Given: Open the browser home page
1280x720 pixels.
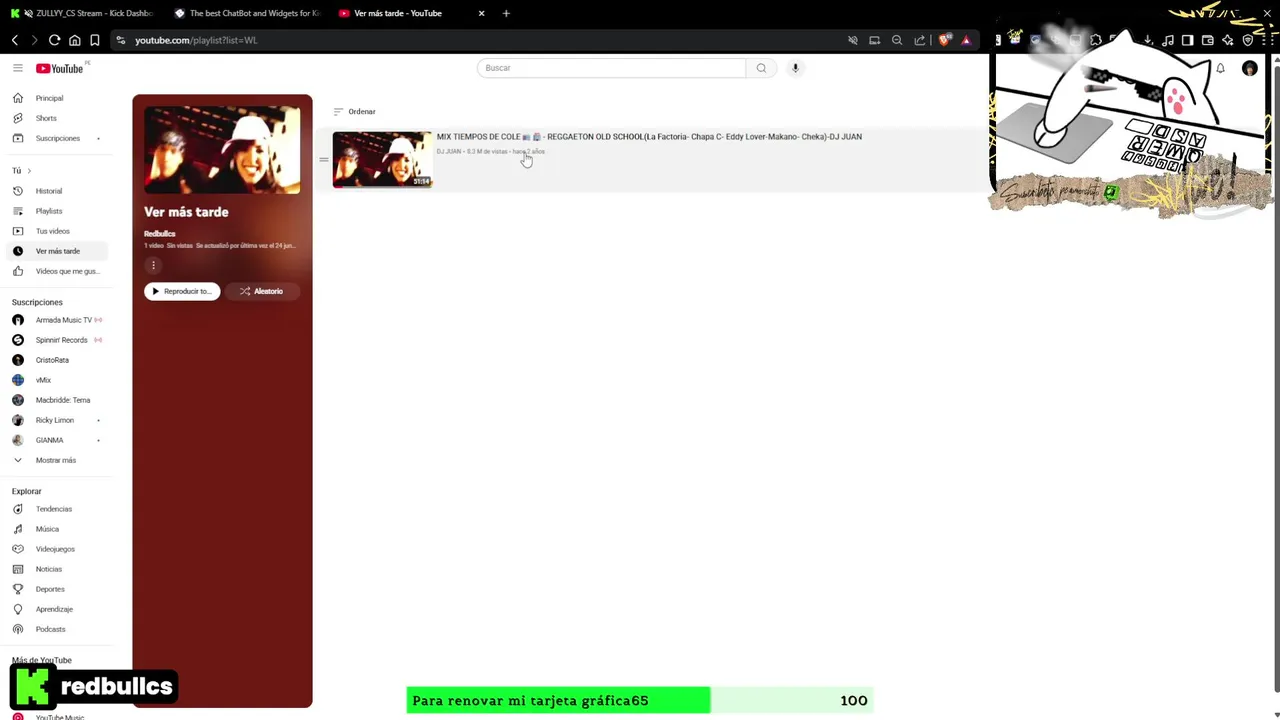Looking at the screenshot, I should 74,40.
